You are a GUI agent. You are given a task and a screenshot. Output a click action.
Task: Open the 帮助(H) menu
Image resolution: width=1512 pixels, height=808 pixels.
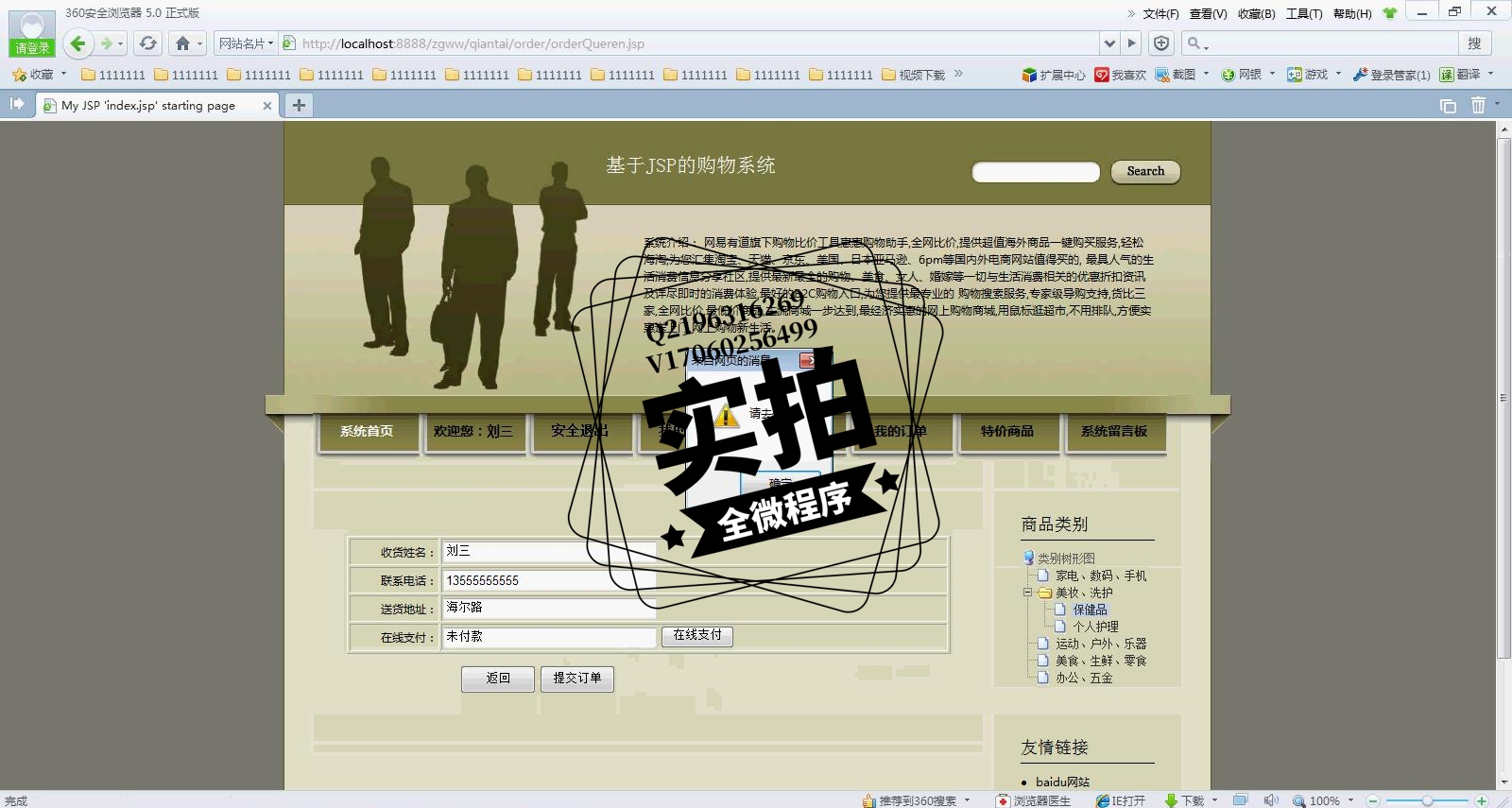[x=1352, y=13]
